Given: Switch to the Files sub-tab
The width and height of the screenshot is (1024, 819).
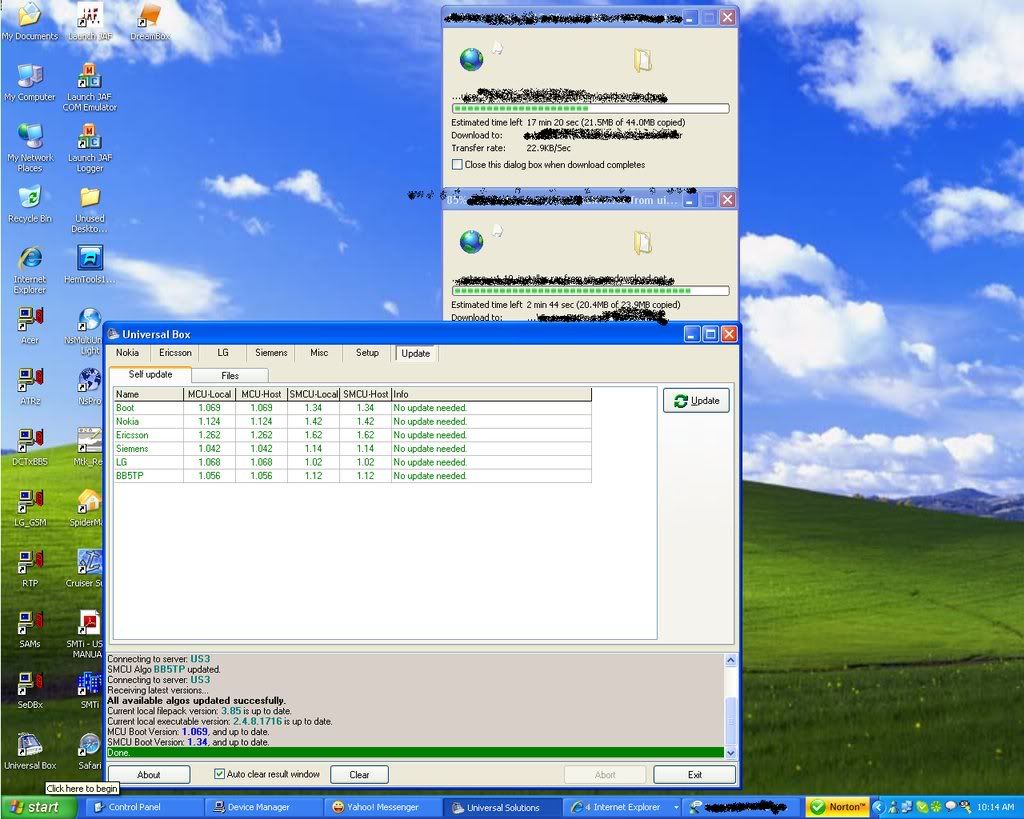Looking at the screenshot, I should click(230, 376).
